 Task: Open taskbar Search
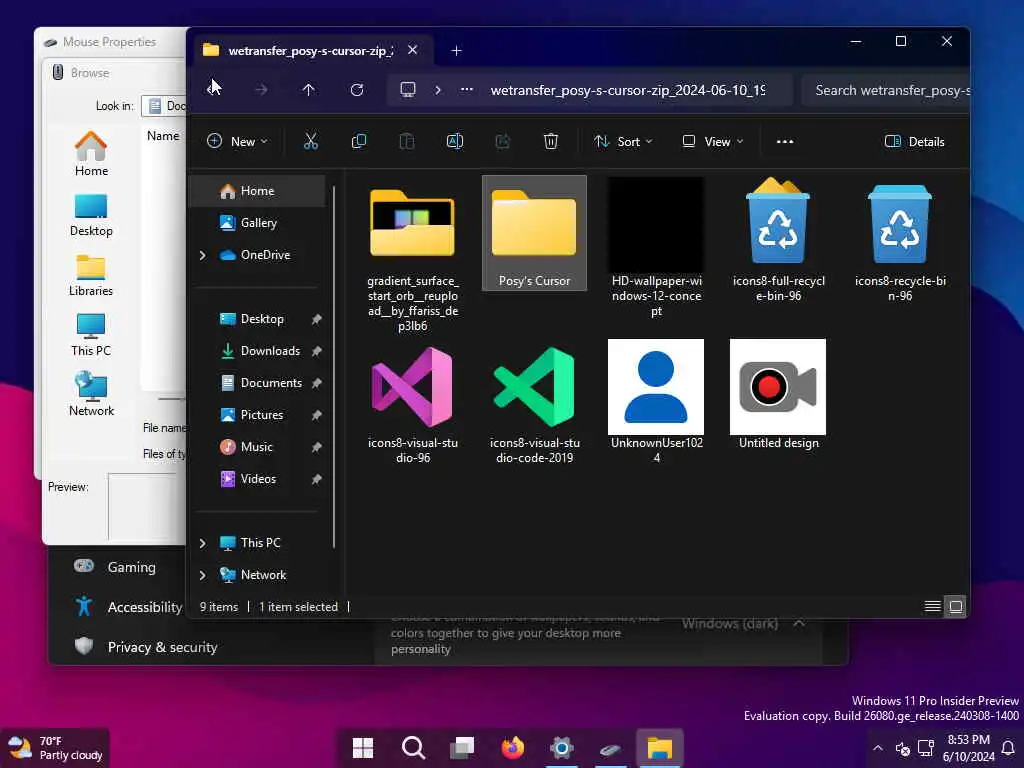[x=413, y=748]
